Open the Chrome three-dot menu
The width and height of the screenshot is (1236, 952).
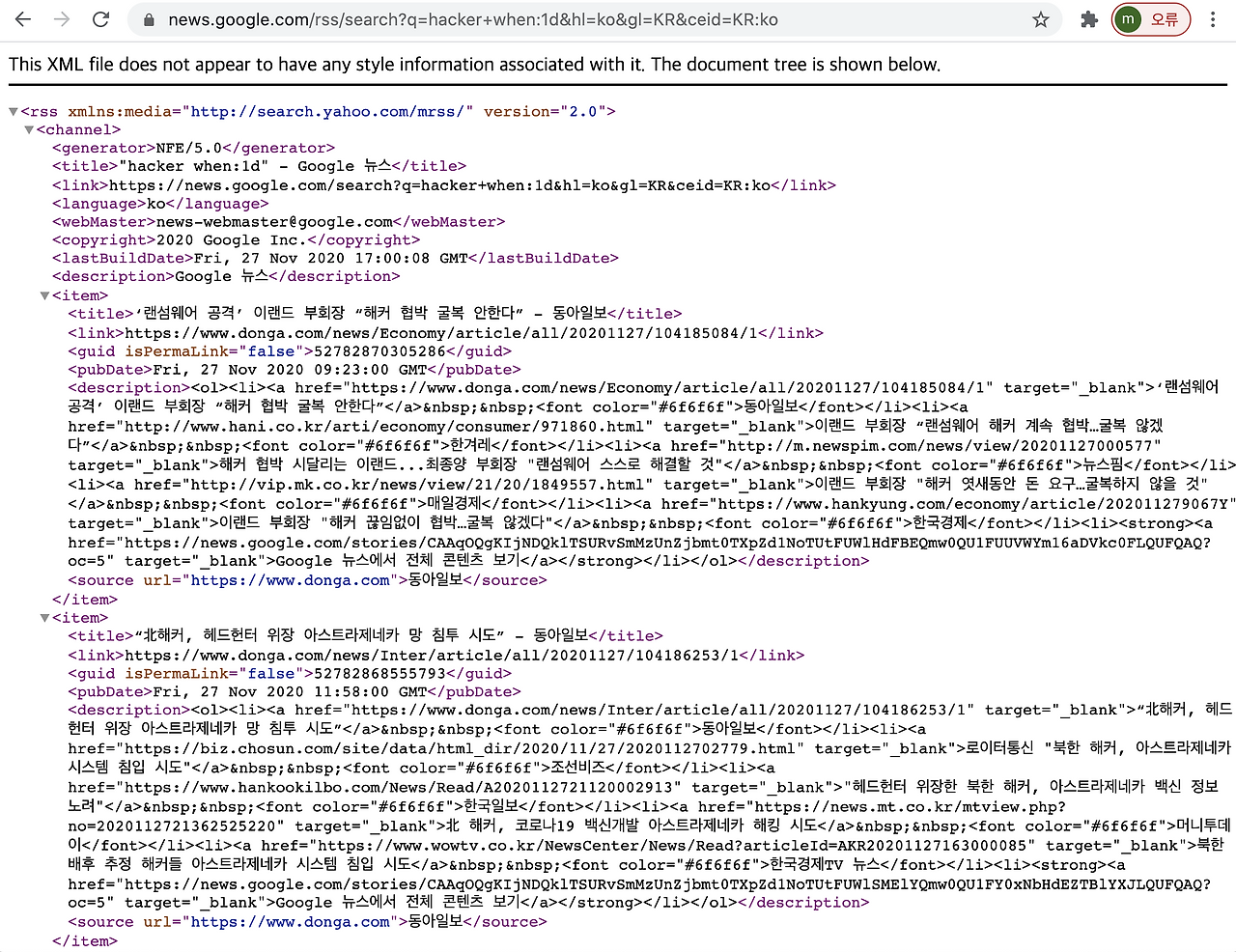coord(1213,19)
